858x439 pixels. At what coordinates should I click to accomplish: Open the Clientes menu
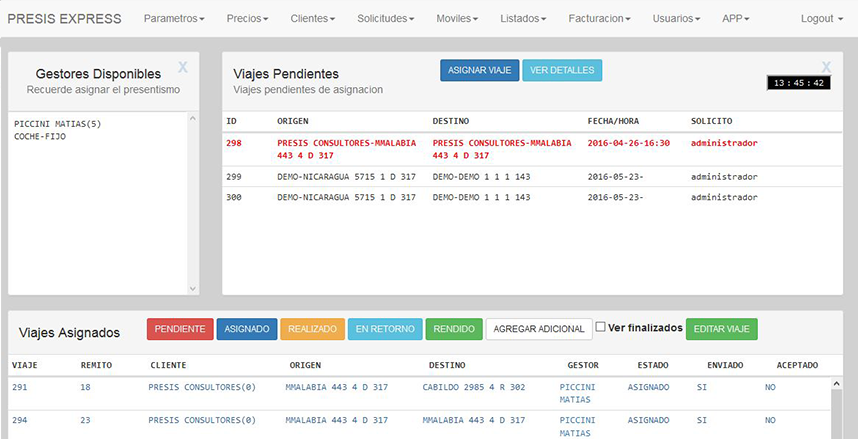pos(312,19)
